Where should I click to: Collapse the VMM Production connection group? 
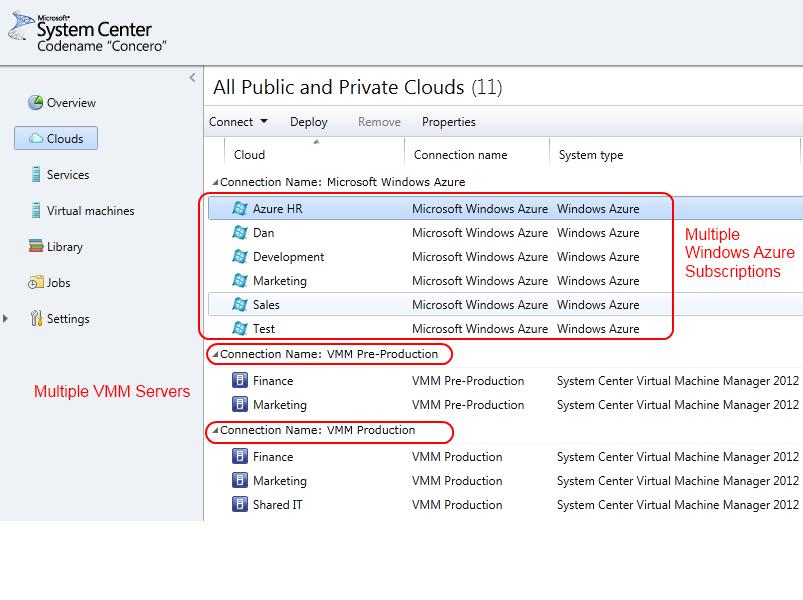point(216,430)
